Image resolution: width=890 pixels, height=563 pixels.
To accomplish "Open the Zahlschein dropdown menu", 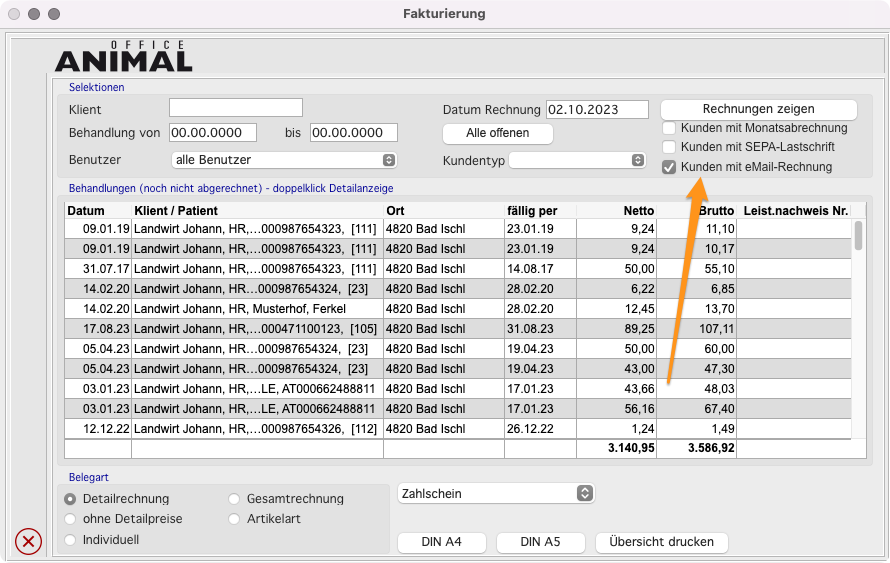I will 496,493.
